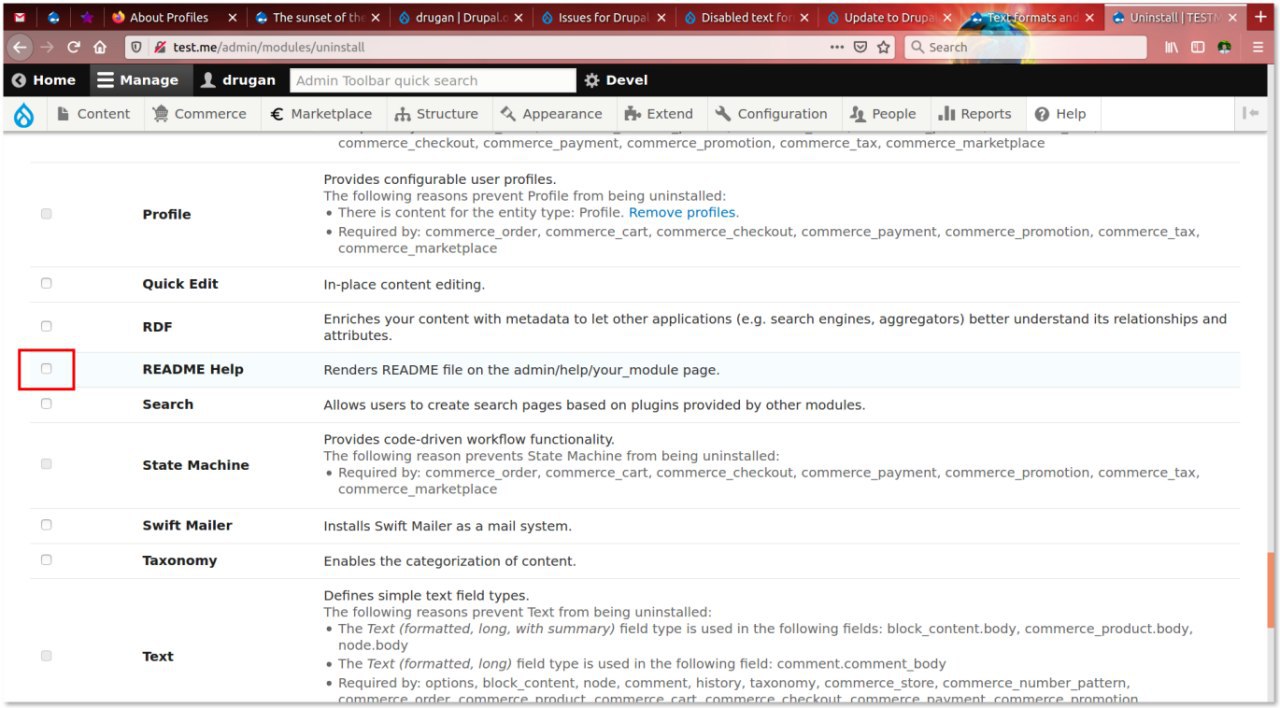Click the Text module checkbox
Image resolution: width=1280 pixels, height=708 pixels.
46,656
